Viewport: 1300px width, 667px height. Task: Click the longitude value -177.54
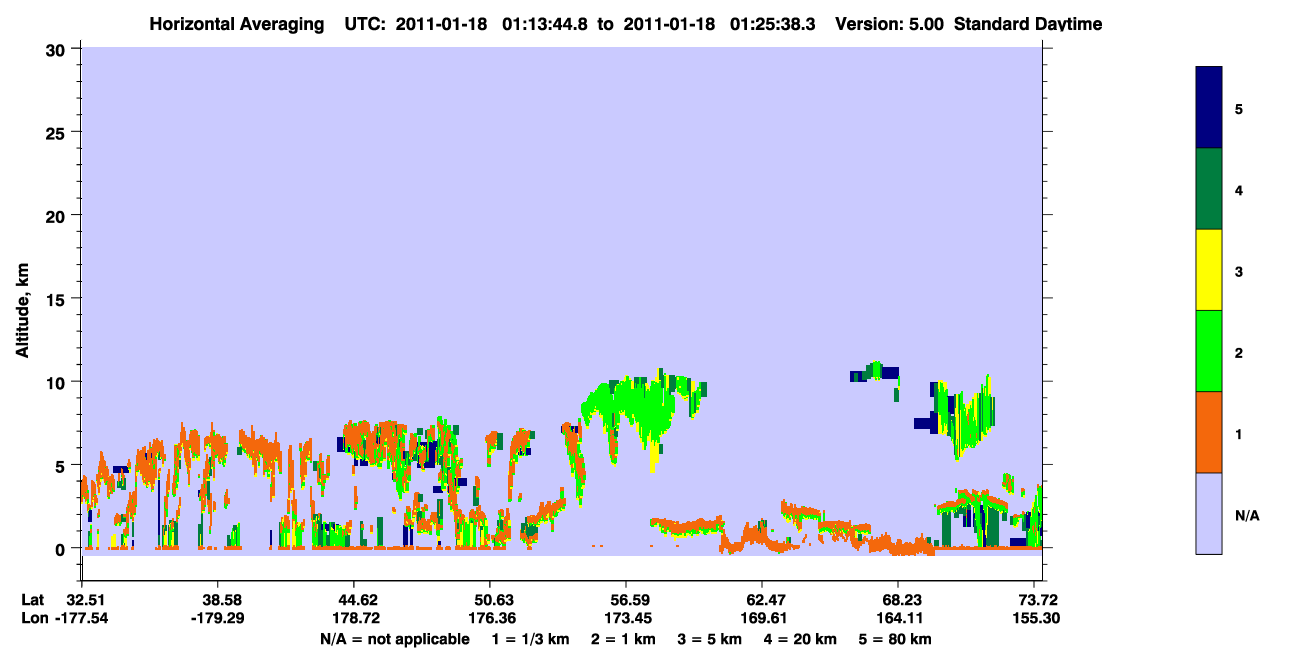(82, 619)
